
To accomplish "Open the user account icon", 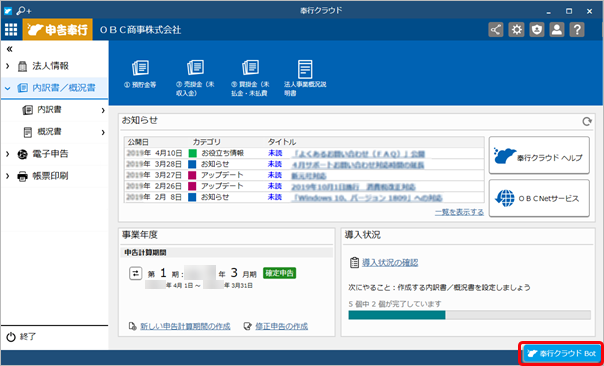I will point(556,30).
